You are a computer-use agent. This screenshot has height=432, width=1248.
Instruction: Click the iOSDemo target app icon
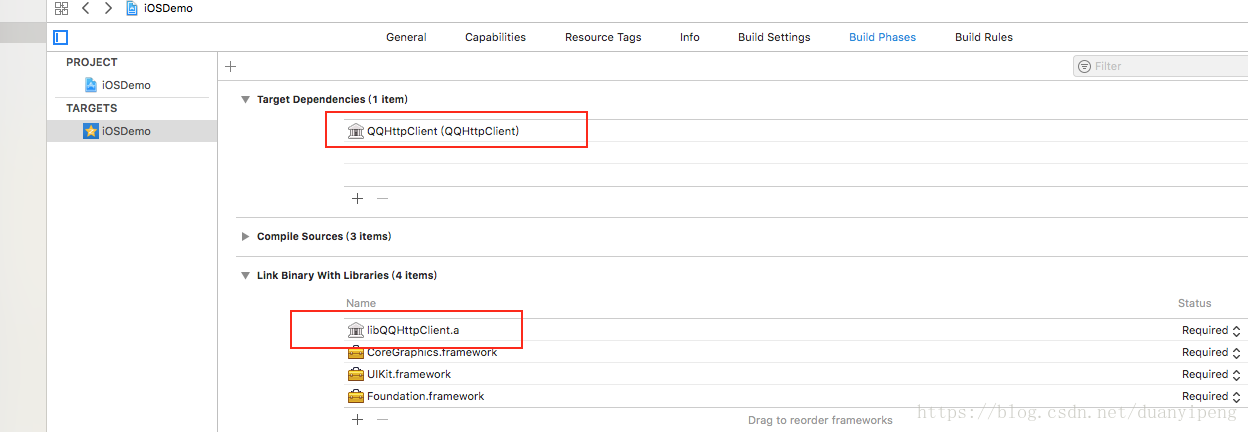(91, 131)
